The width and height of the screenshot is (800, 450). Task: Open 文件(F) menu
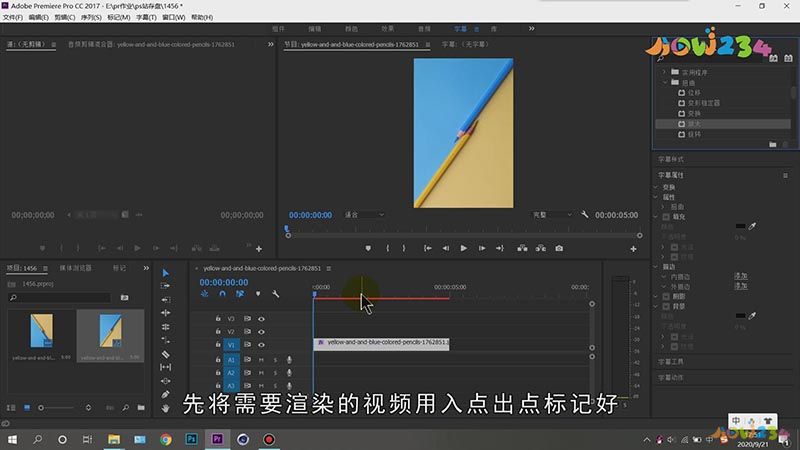[13, 17]
